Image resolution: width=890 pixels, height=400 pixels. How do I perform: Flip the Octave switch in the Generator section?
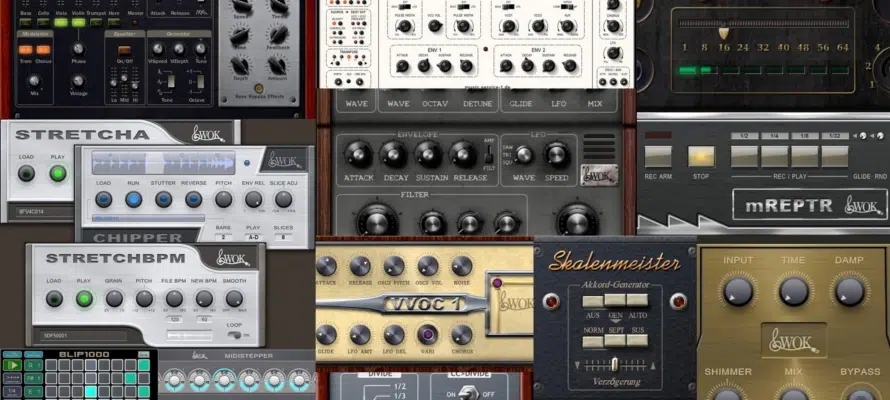pyautogui.click(x=200, y=81)
